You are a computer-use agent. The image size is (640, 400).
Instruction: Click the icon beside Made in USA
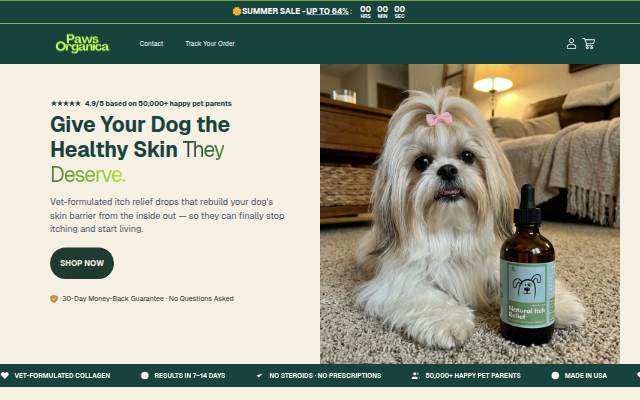pyautogui.click(x=555, y=376)
